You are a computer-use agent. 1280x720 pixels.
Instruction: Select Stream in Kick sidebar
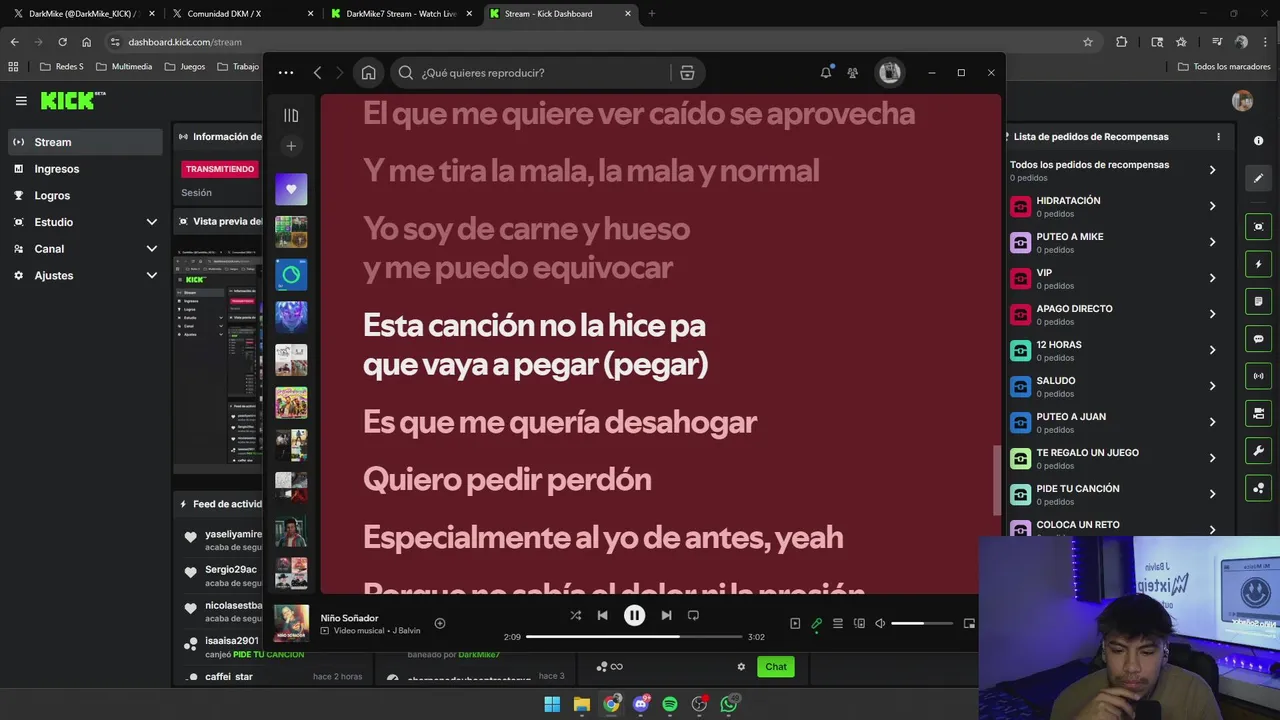86,142
